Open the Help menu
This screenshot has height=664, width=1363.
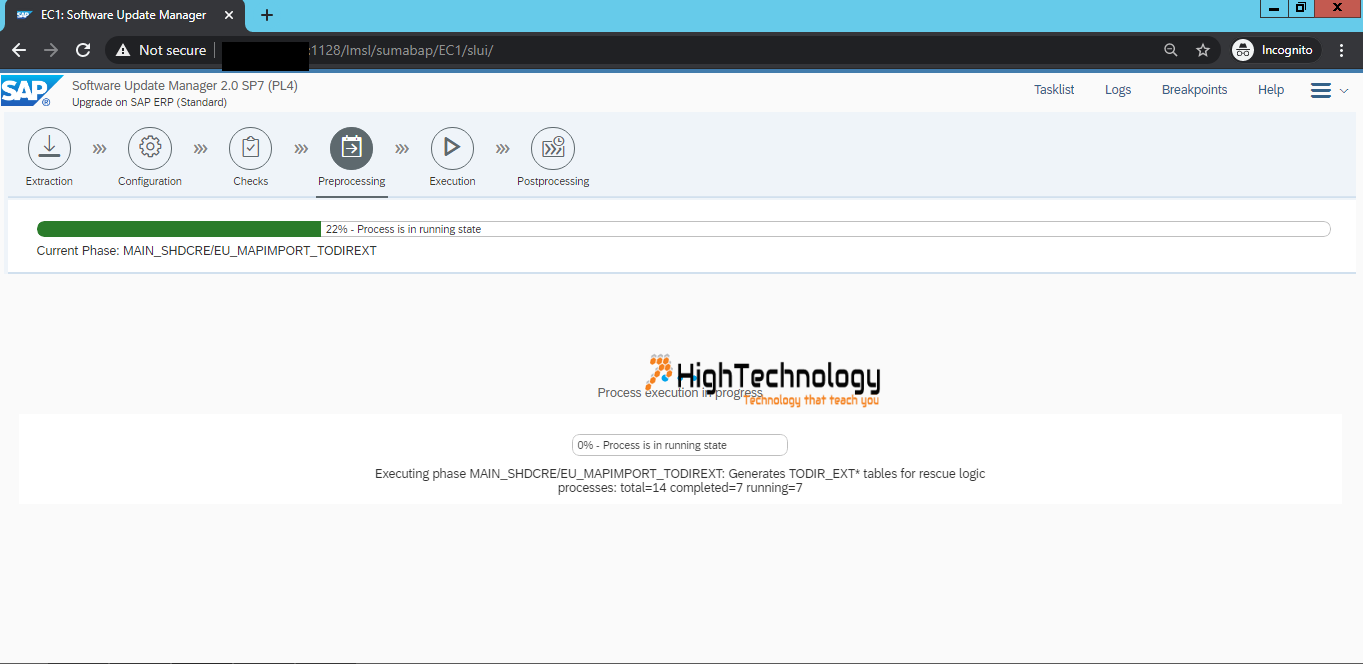pyautogui.click(x=1271, y=90)
